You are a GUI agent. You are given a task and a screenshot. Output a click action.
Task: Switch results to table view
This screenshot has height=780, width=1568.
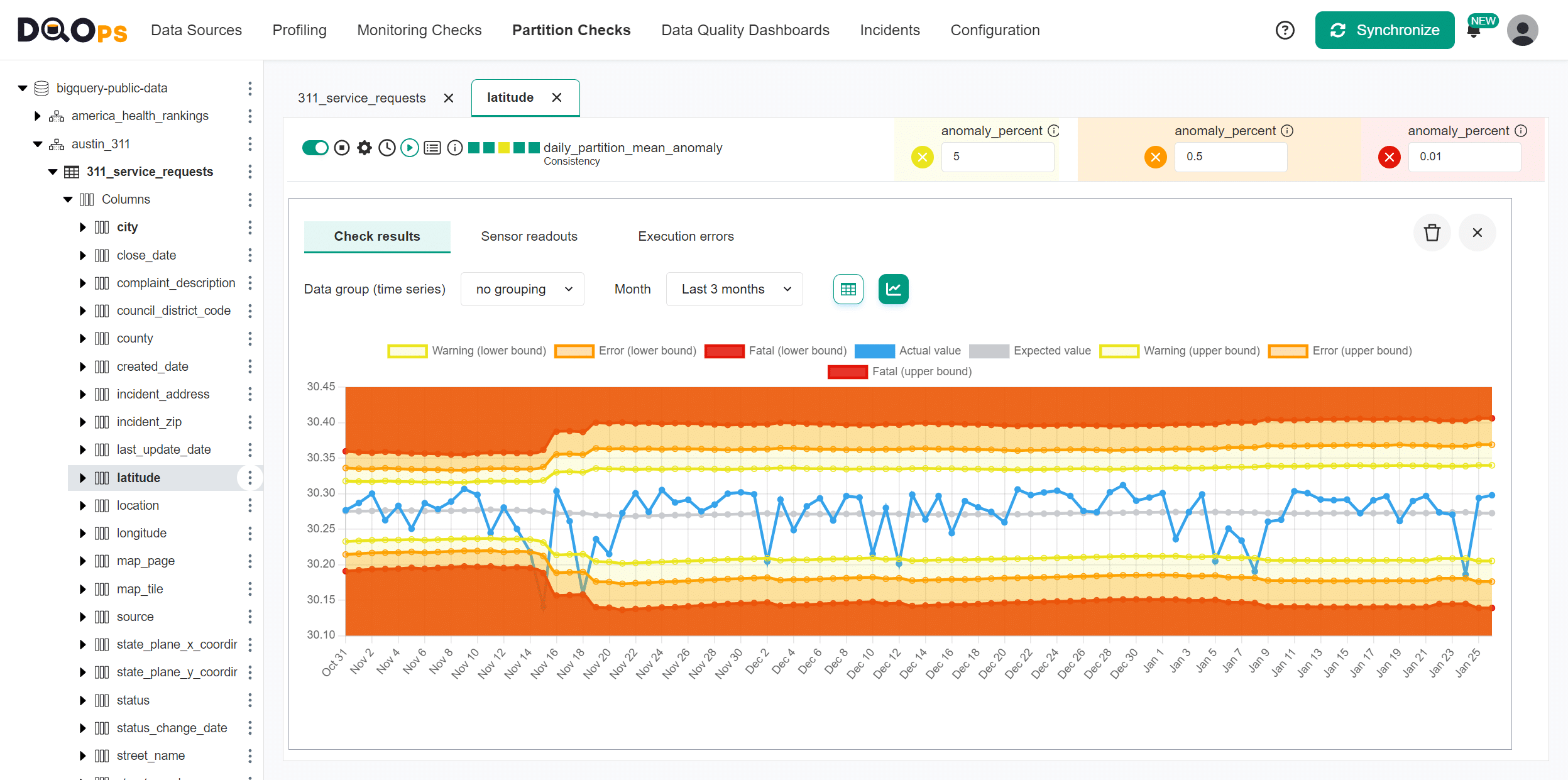(848, 289)
